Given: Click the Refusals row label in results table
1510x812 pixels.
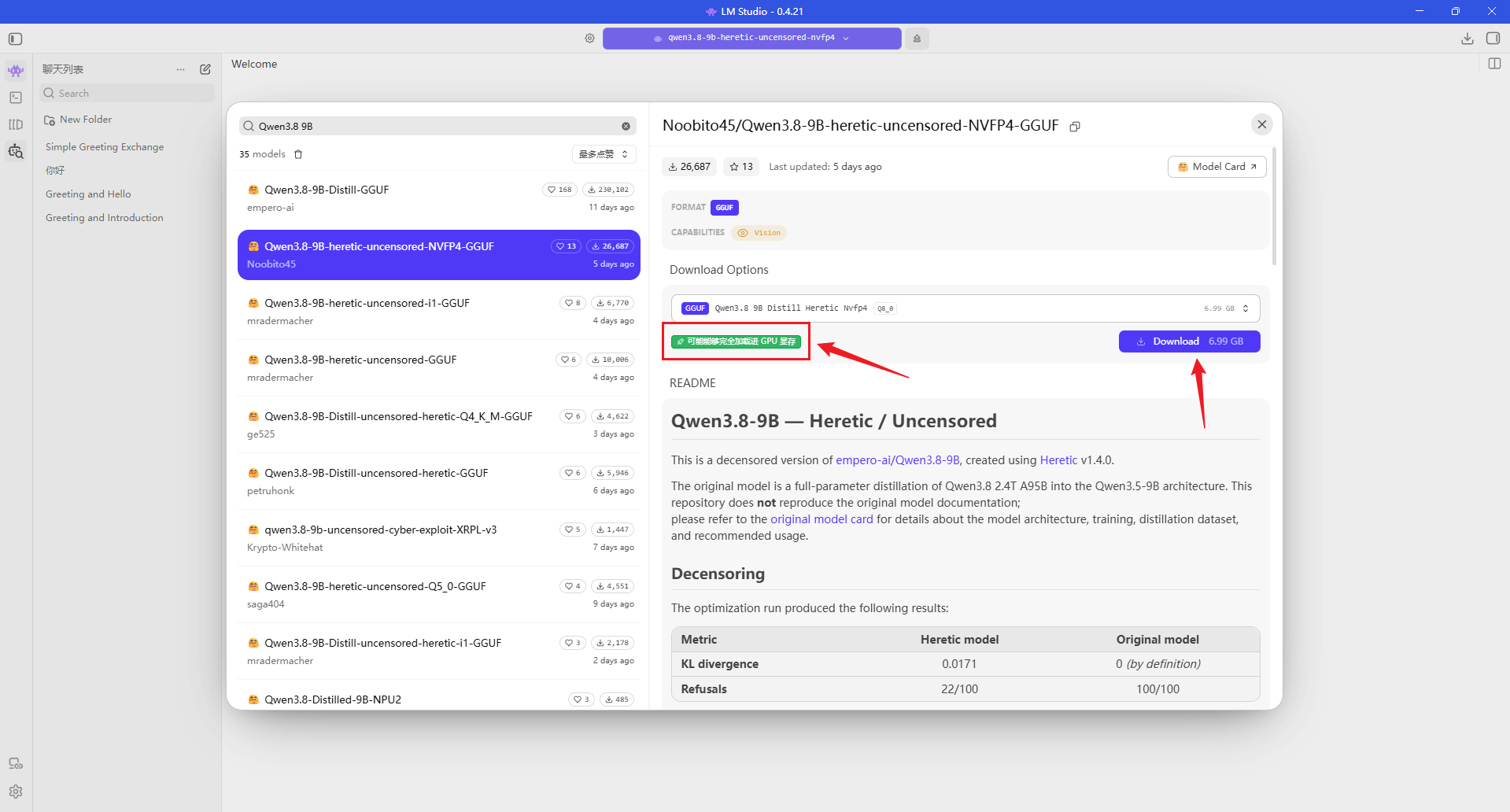Looking at the screenshot, I should pyautogui.click(x=704, y=689).
